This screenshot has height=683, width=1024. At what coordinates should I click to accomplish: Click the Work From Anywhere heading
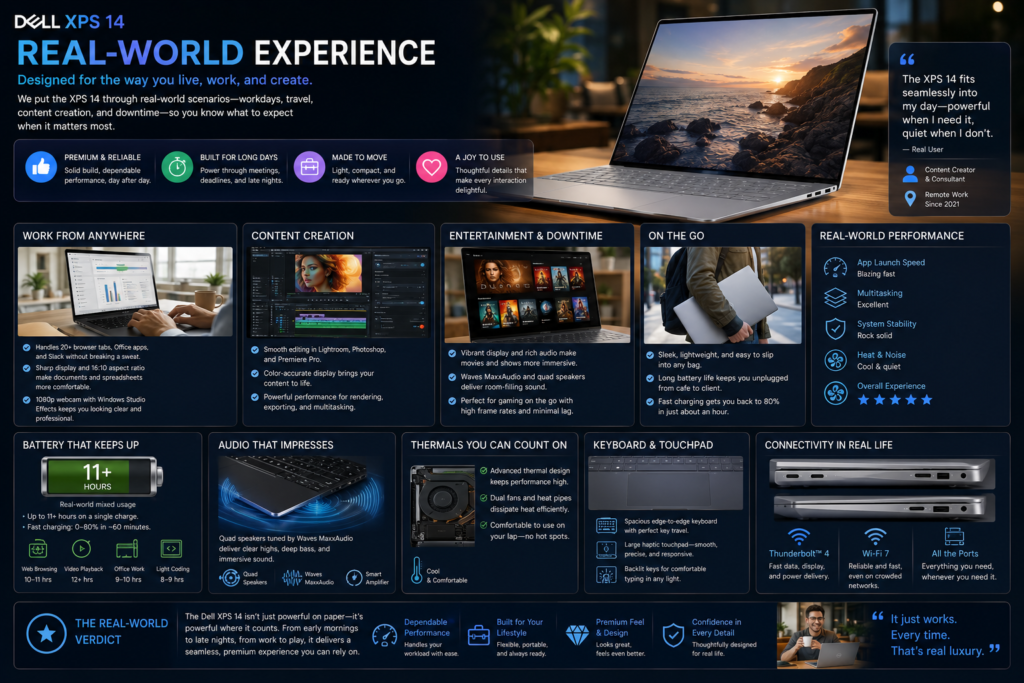tap(84, 236)
